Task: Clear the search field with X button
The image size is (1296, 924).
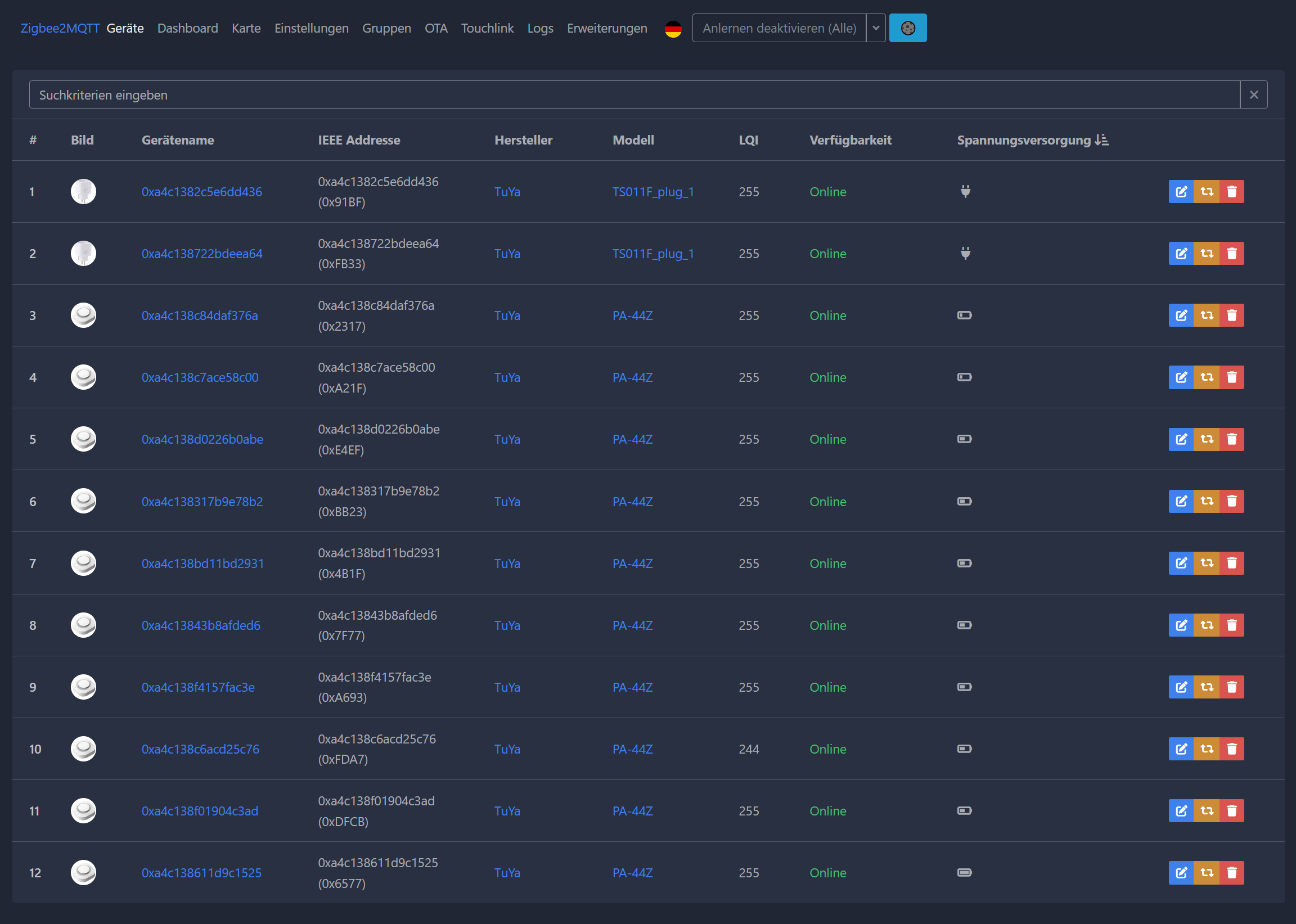Action: point(1254,95)
